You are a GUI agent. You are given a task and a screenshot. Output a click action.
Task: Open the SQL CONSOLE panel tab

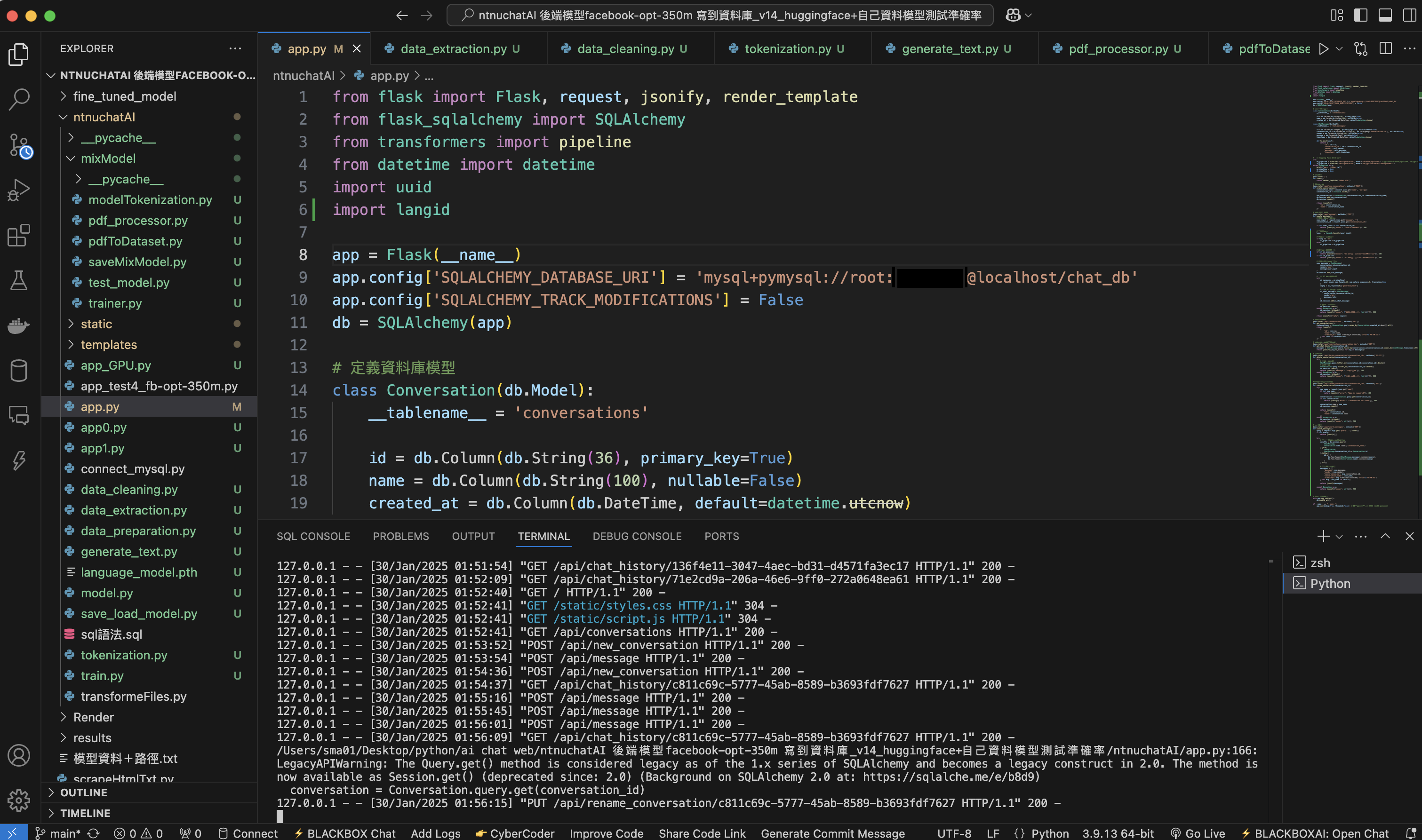coord(313,536)
